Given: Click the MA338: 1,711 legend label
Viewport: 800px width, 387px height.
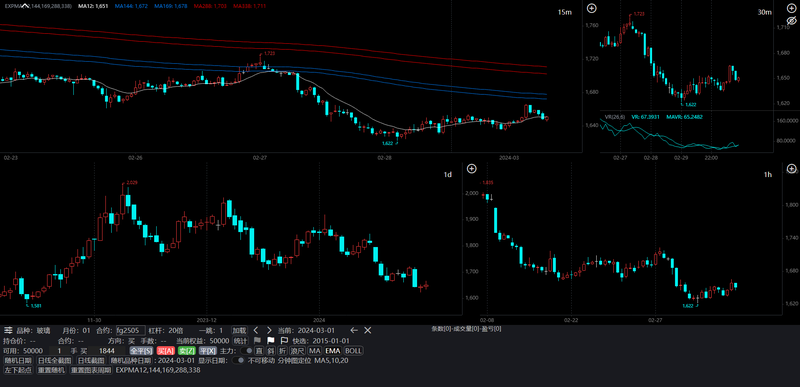Looking at the screenshot, I should [249, 6].
